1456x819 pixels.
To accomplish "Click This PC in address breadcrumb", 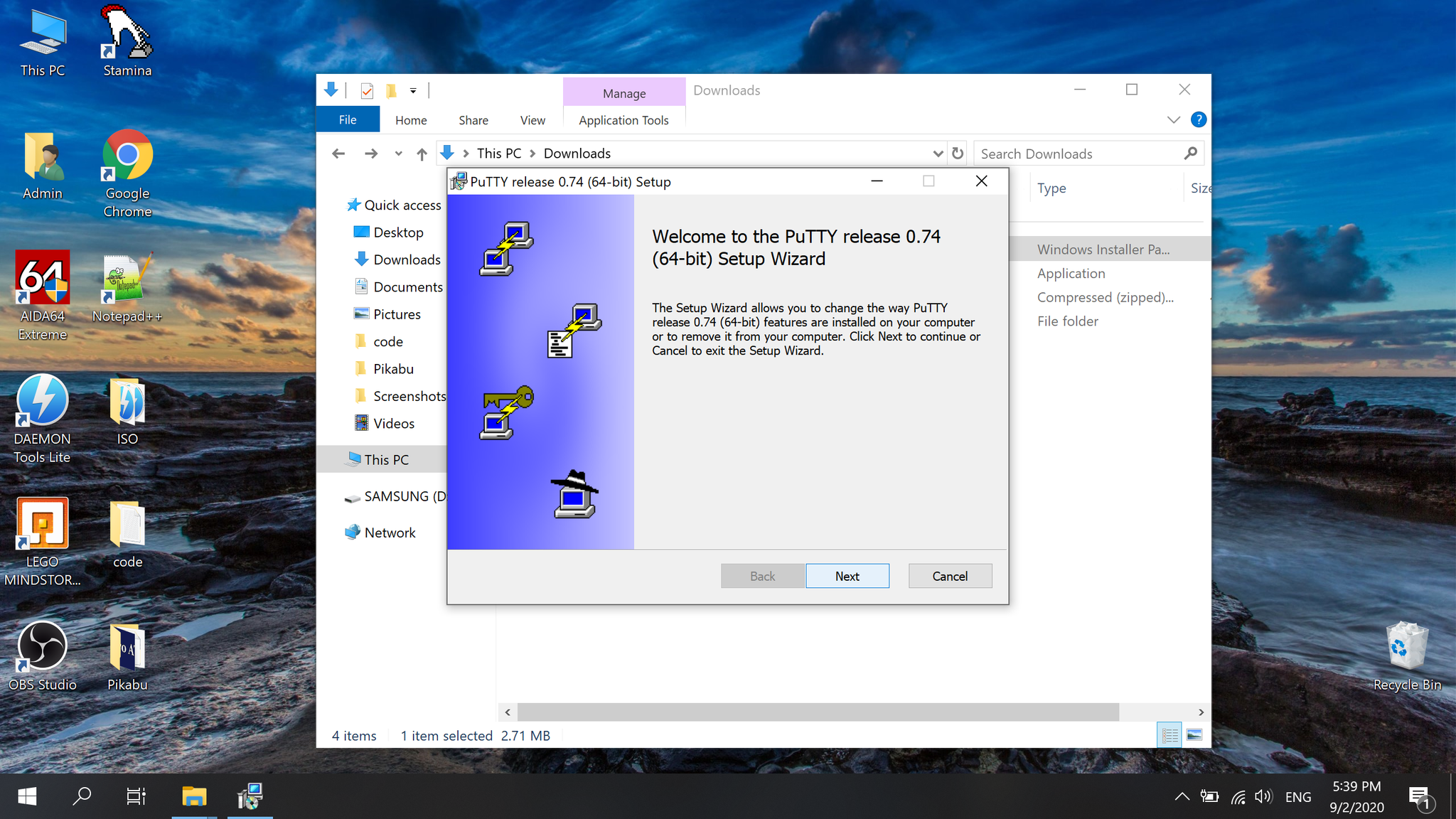I will [x=499, y=154].
